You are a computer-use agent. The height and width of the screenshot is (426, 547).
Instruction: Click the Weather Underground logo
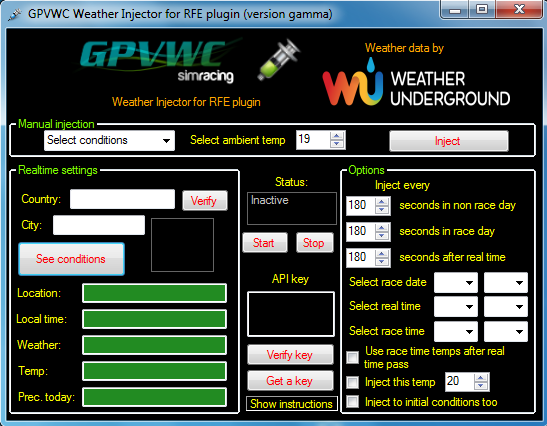[x=416, y=82]
